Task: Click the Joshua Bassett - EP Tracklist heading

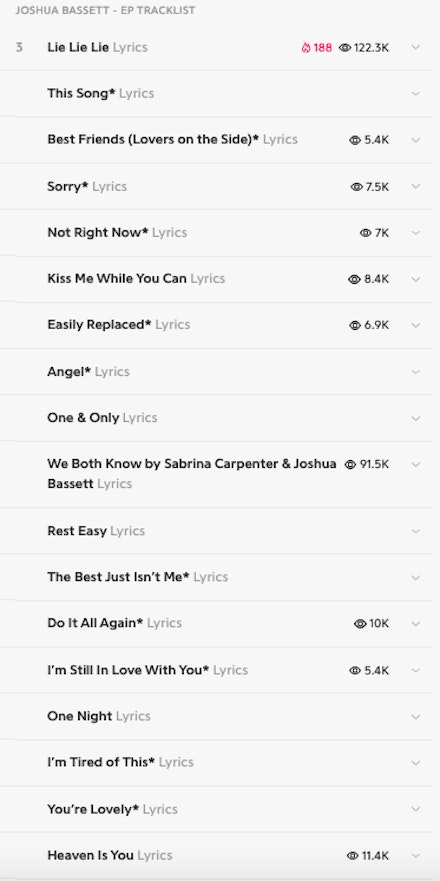Action: (105, 11)
